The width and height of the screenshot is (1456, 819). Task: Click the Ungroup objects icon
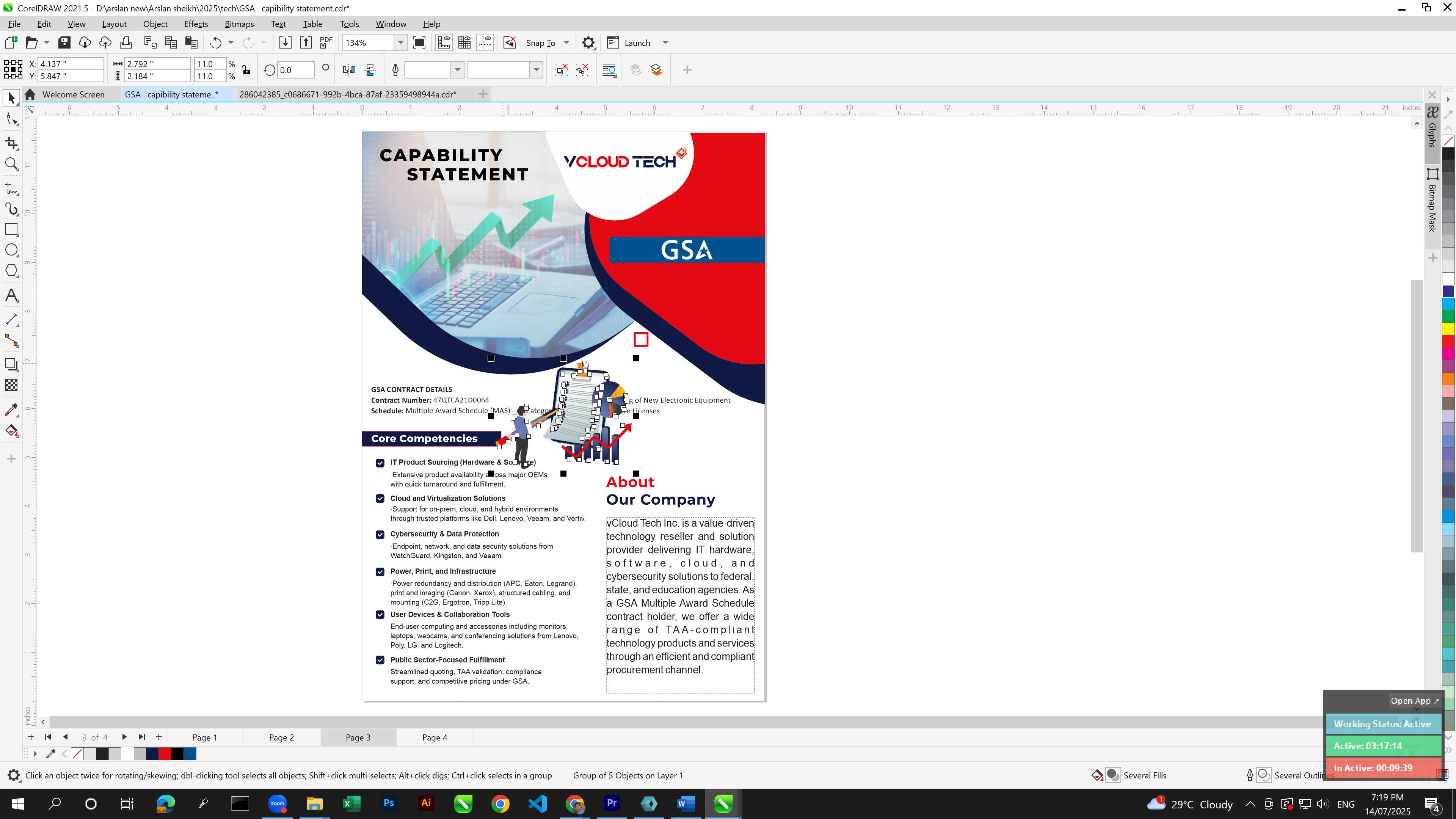tap(561, 69)
